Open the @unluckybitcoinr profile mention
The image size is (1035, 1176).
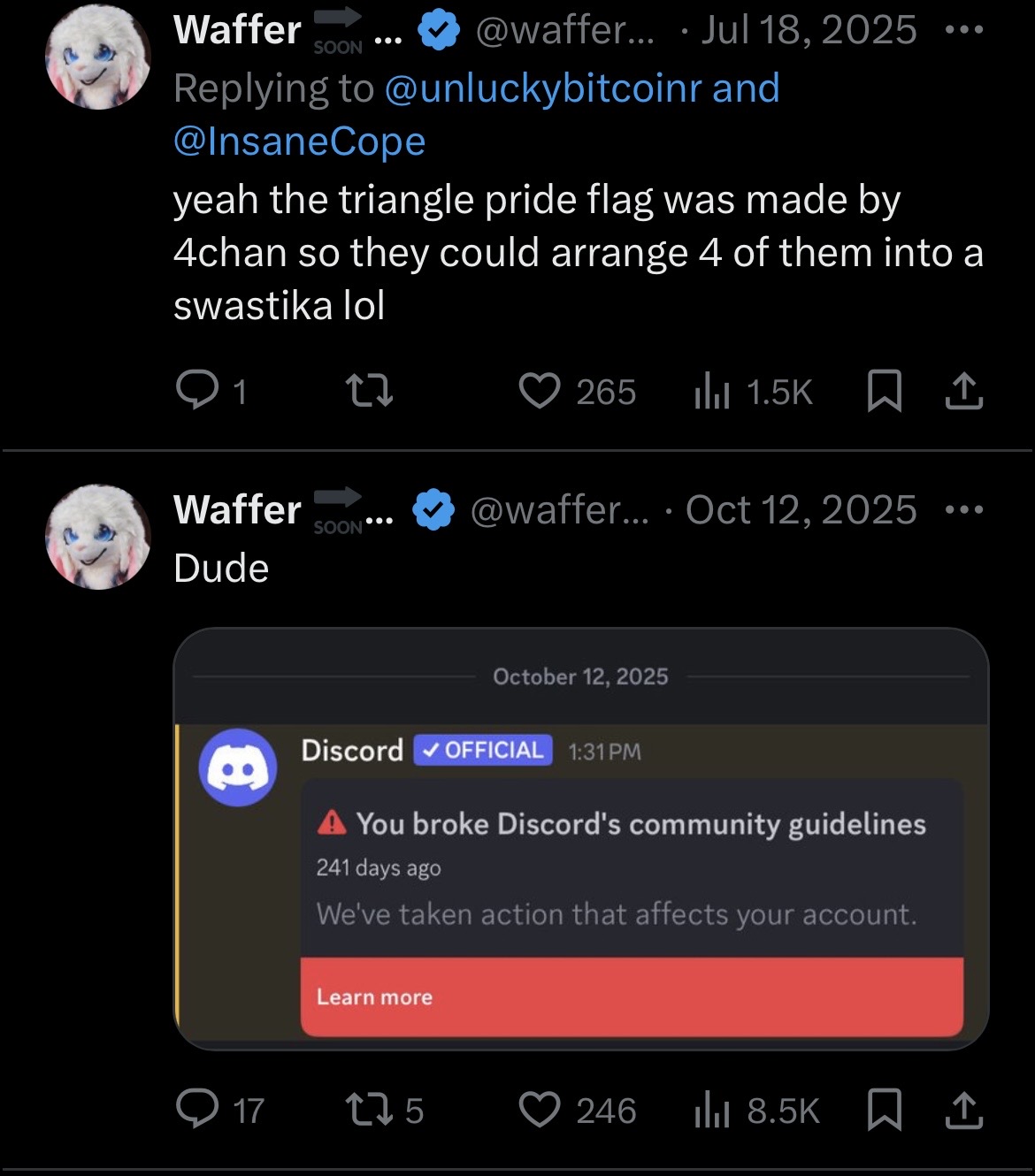pos(543,88)
